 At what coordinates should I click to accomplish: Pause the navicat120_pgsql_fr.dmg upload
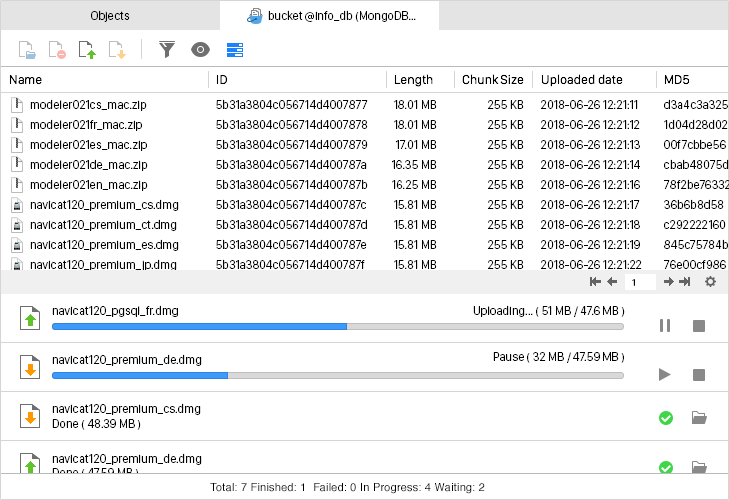pos(665,326)
